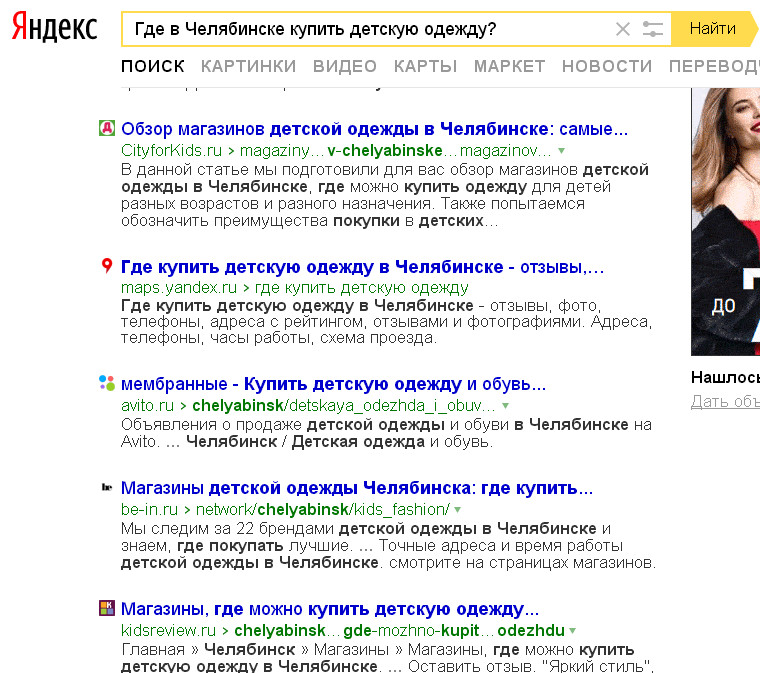Click the snippet 'телефоны, часы работы, схема проезда'

click(279, 338)
